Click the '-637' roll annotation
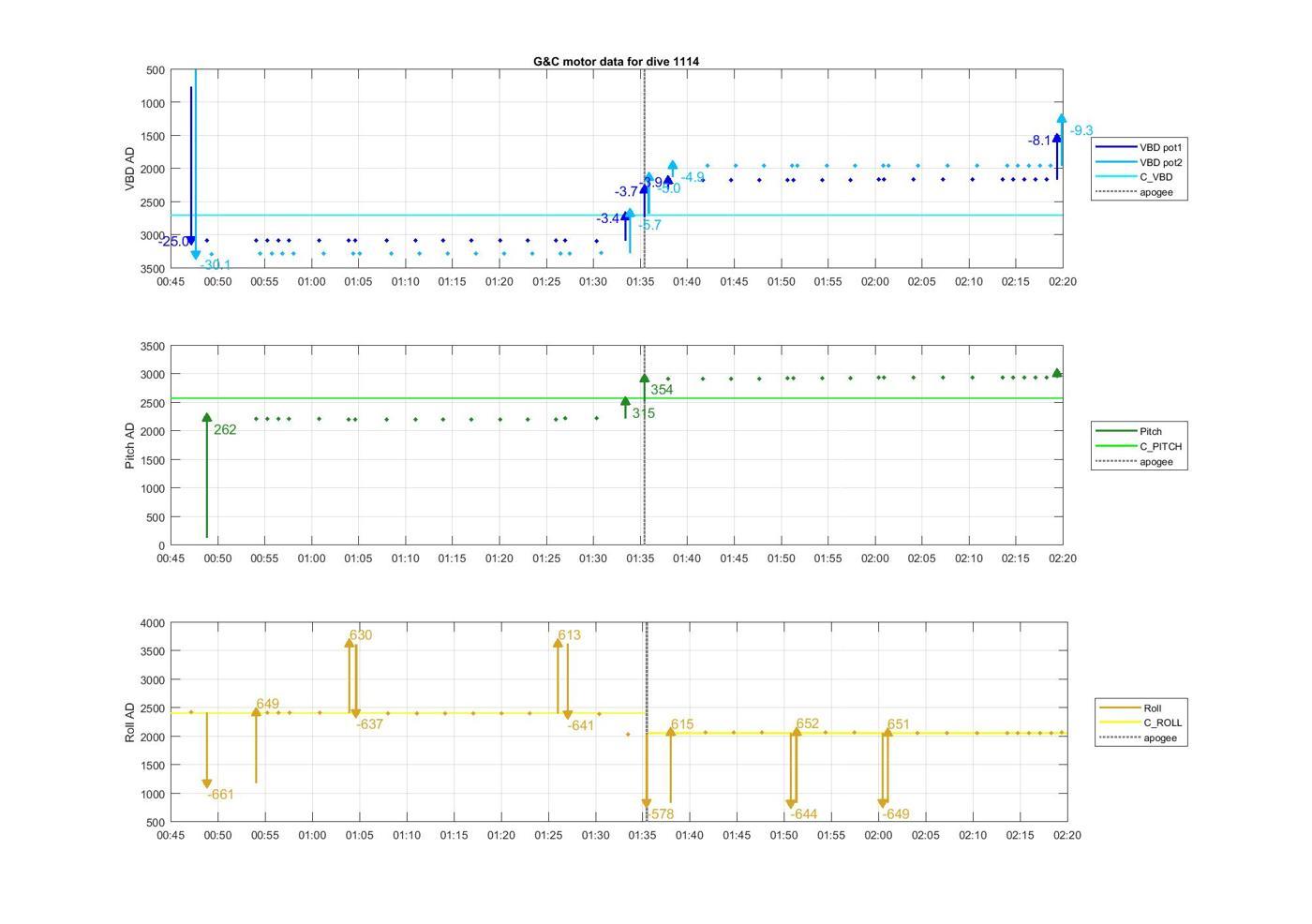The image size is (1312, 924). click(369, 723)
